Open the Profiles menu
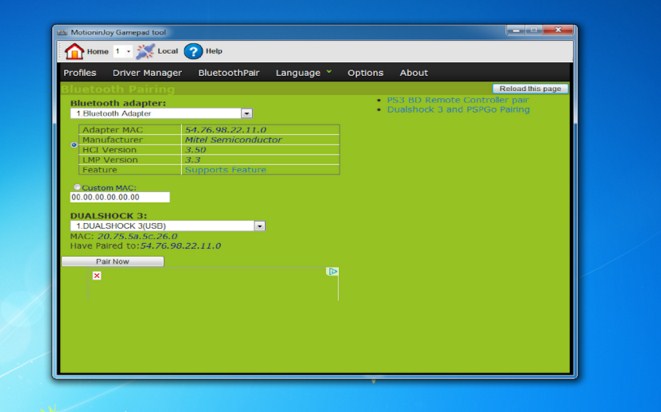Image resolution: width=661 pixels, height=412 pixels. 80,73
